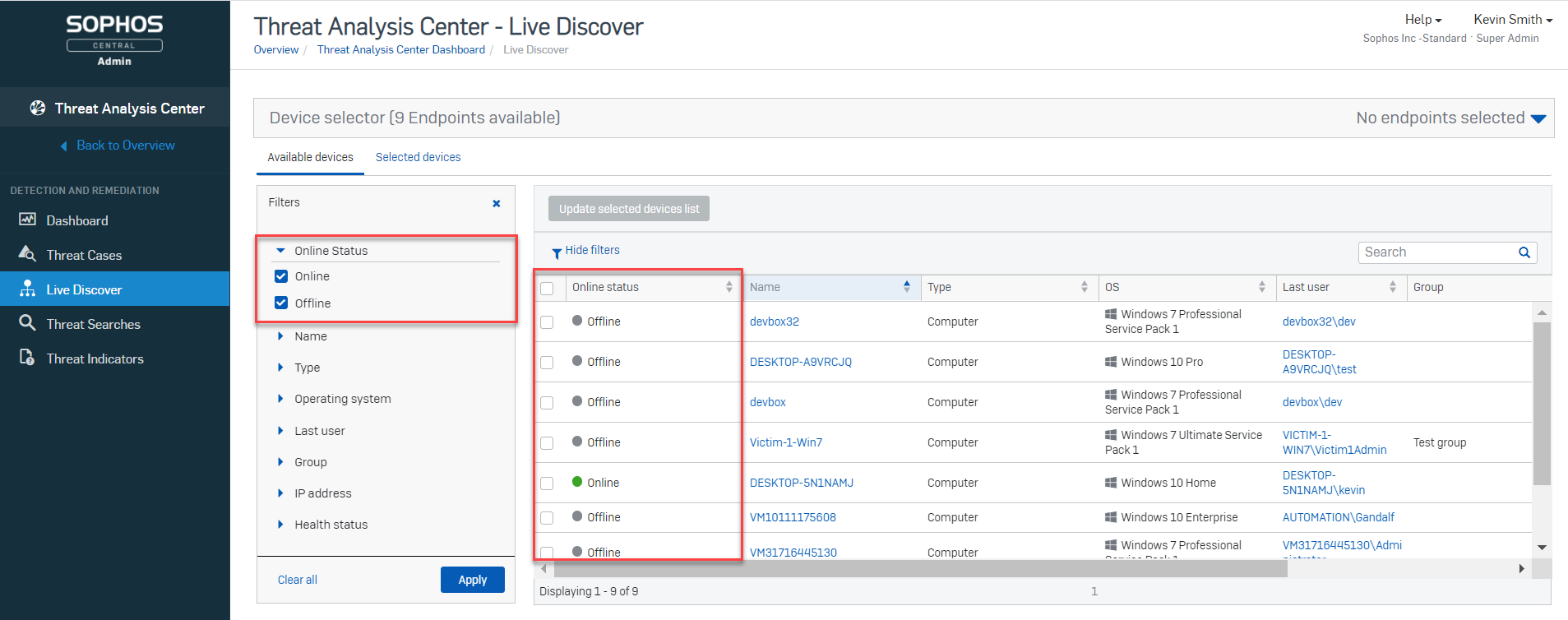Click the Apply filters button
This screenshot has width=1568, height=620.
coord(472,580)
